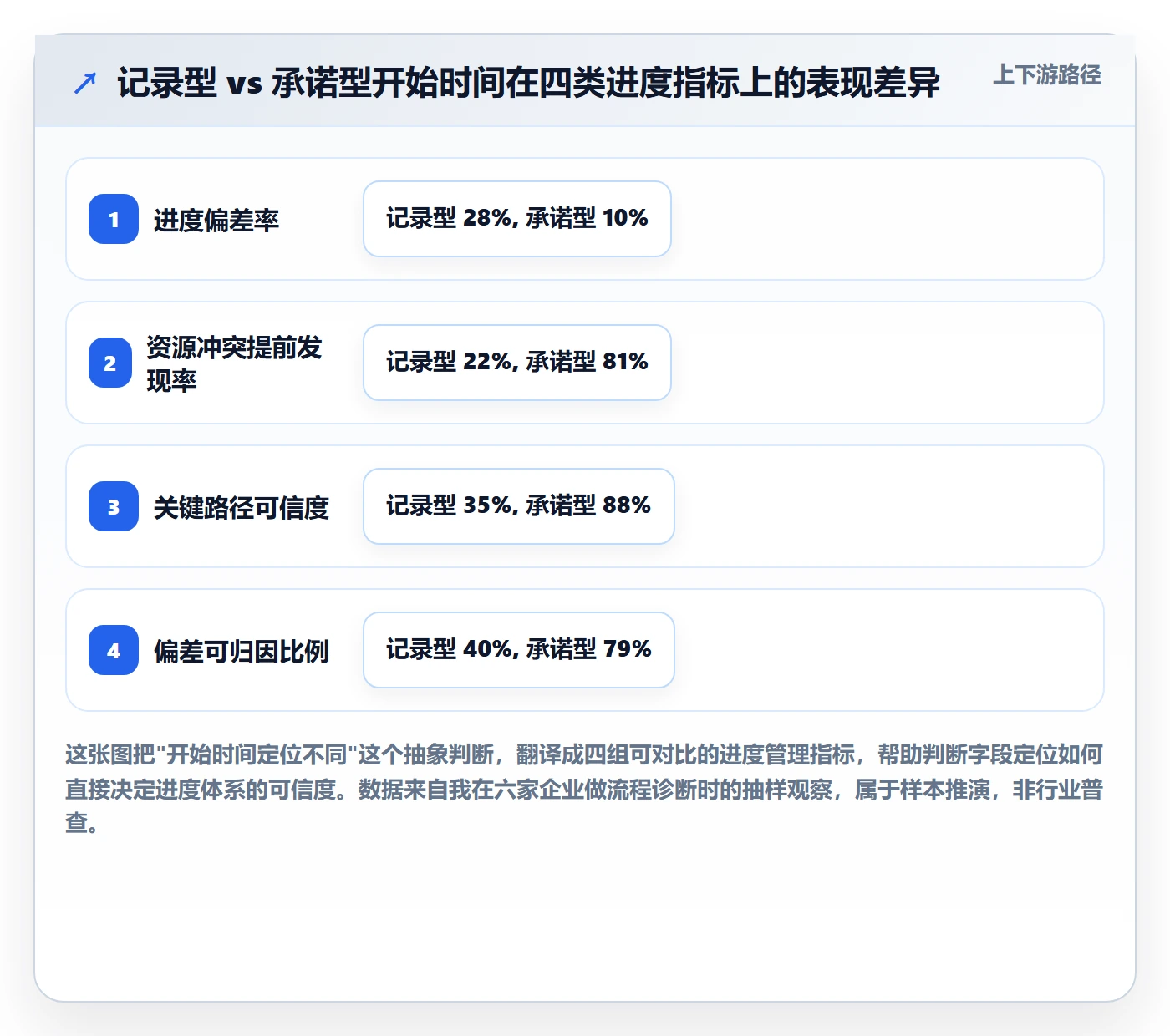Screen dimensions: 1170x1036
Task: Click the title 记录型 vs 承诺型开始时间 heading
Action: 529,83
